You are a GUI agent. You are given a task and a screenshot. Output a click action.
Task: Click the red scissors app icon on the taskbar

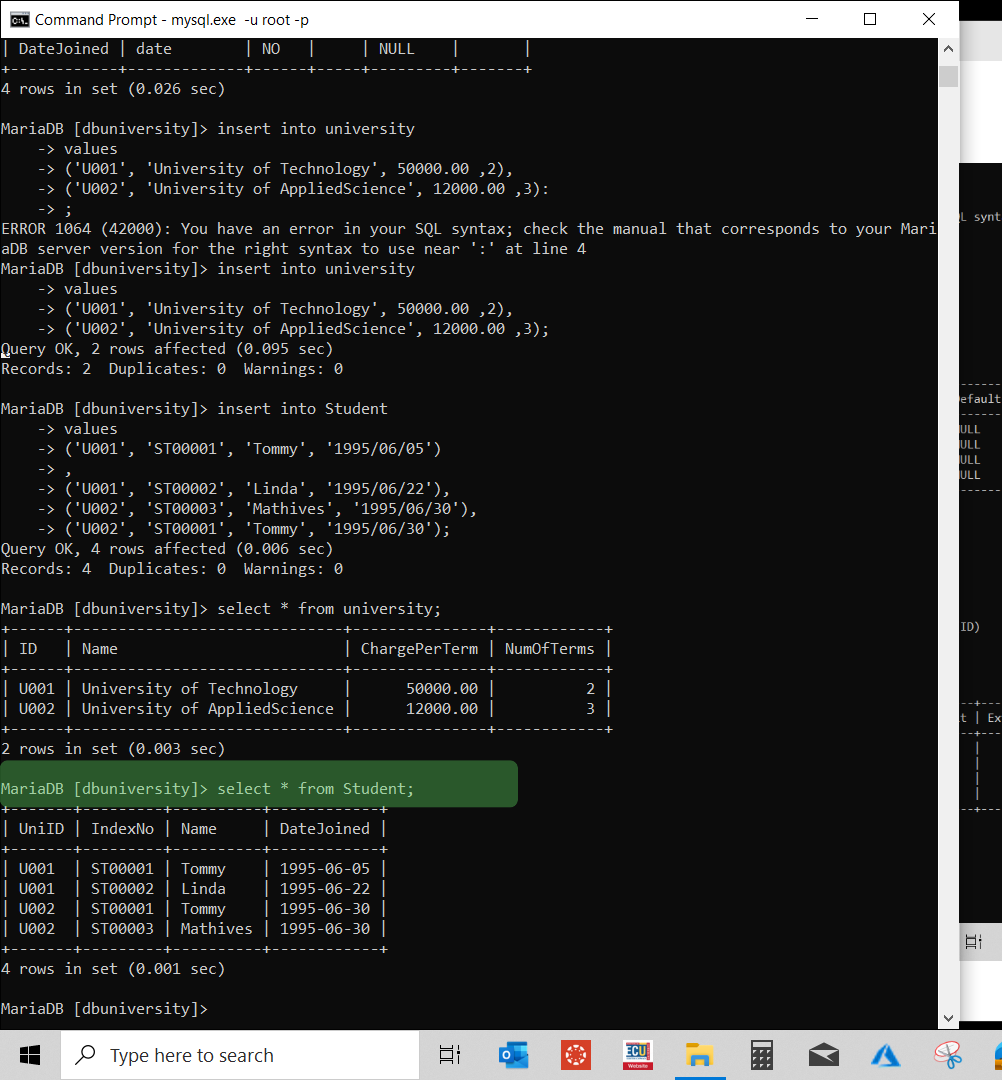947,1055
